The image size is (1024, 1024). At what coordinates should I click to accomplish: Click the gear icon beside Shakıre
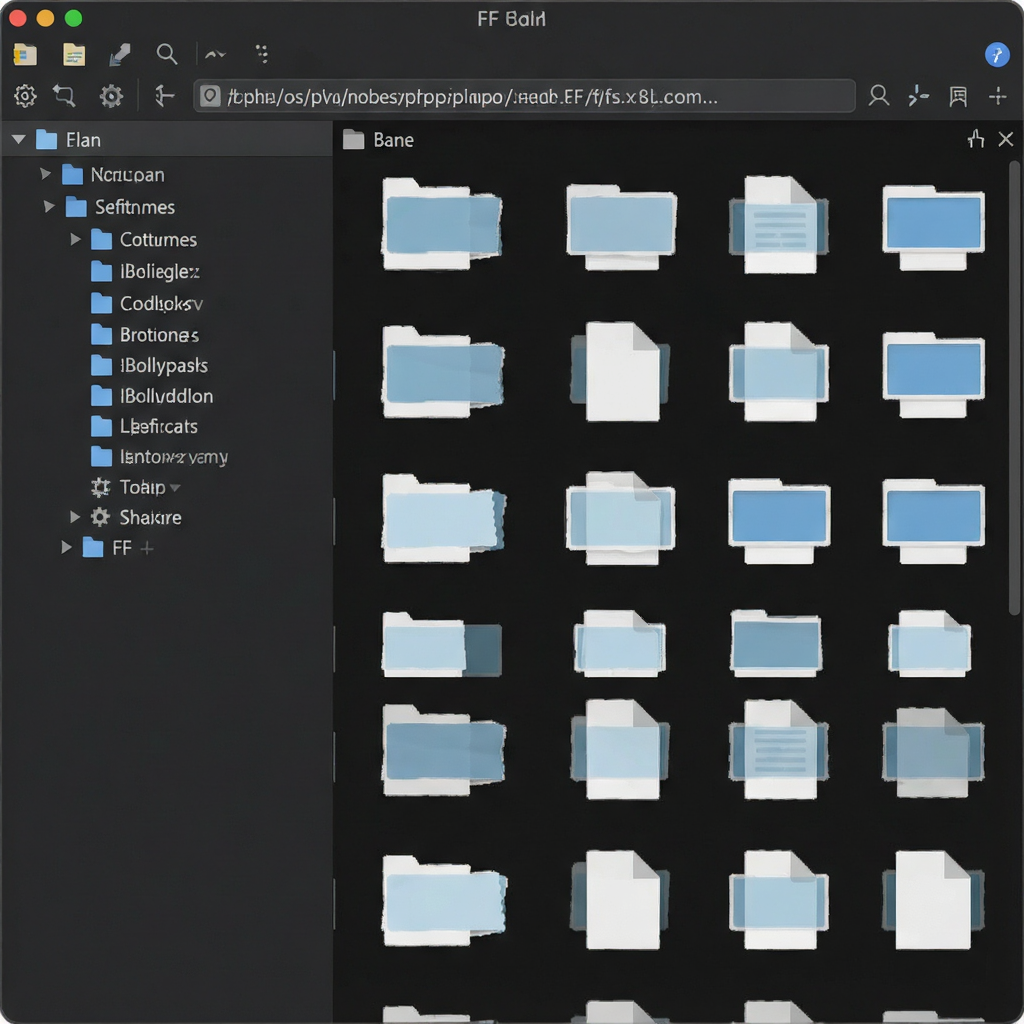tap(100, 517)
